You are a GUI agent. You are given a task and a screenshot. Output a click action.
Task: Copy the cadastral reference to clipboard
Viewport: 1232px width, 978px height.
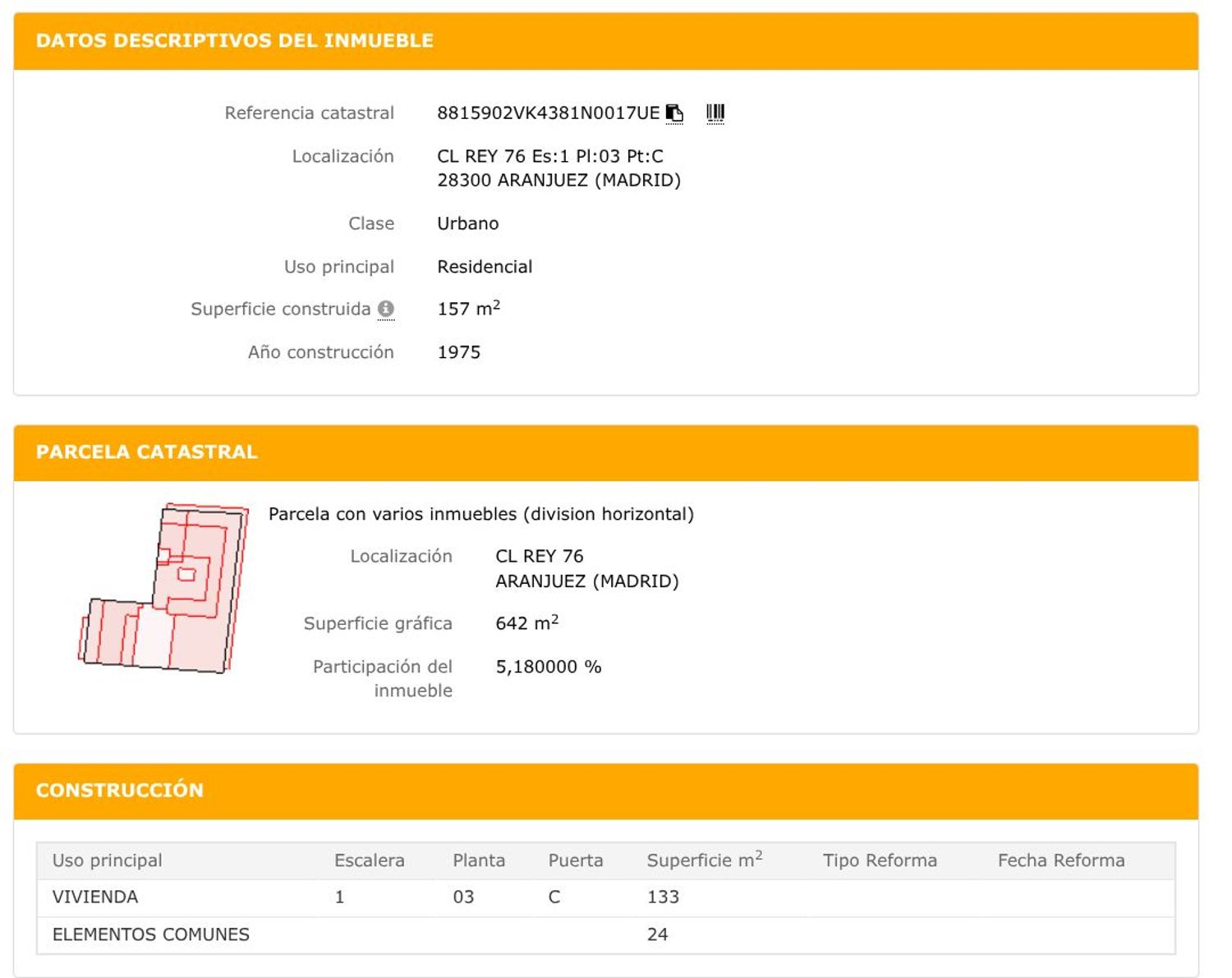point(674,113)
